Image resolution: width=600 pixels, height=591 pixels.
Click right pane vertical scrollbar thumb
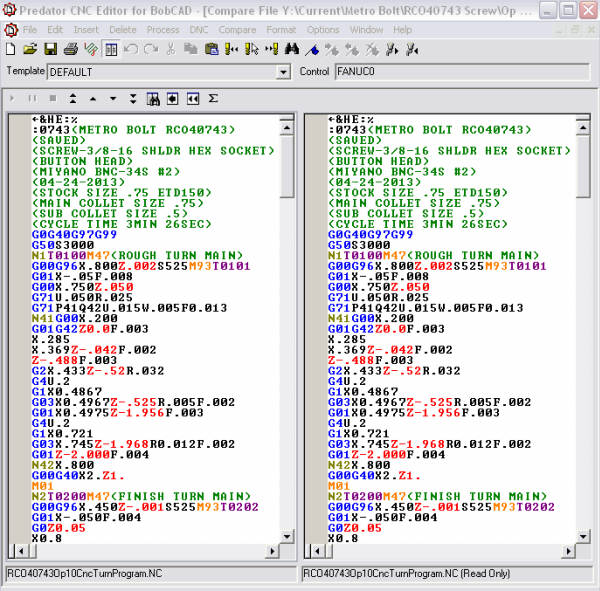click(583, 167)
